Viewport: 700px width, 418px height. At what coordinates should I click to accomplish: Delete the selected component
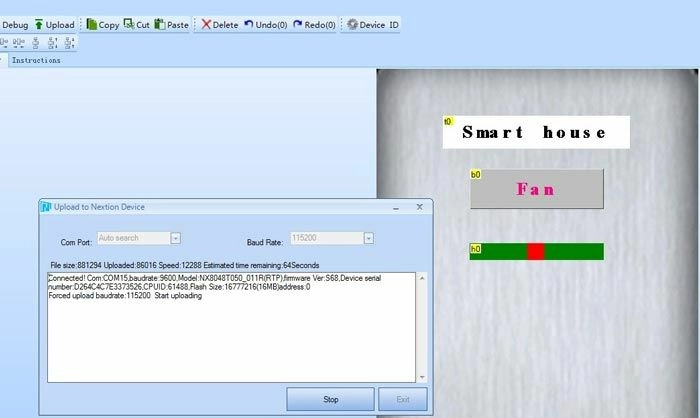[x=219, y=23]
